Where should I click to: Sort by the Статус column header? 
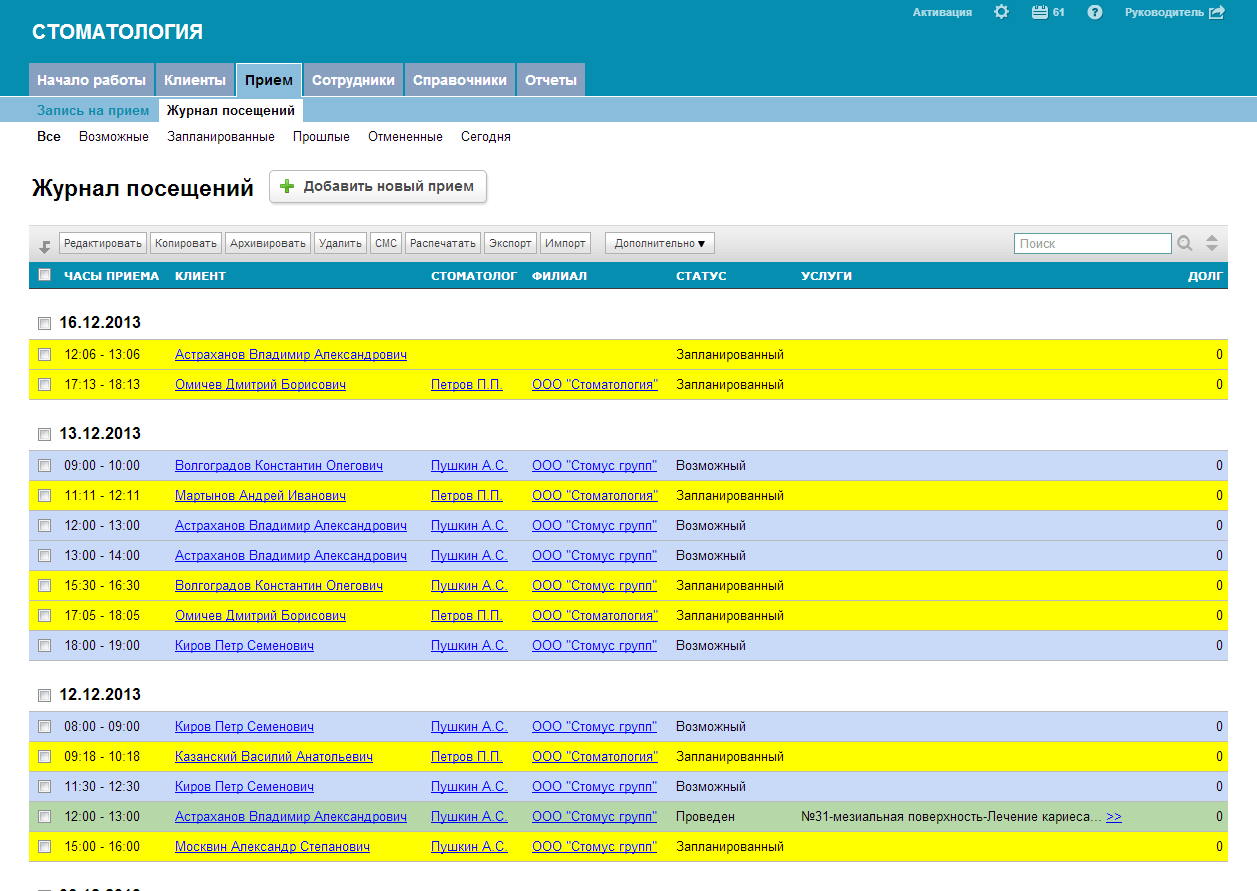[x=701, y=276]
